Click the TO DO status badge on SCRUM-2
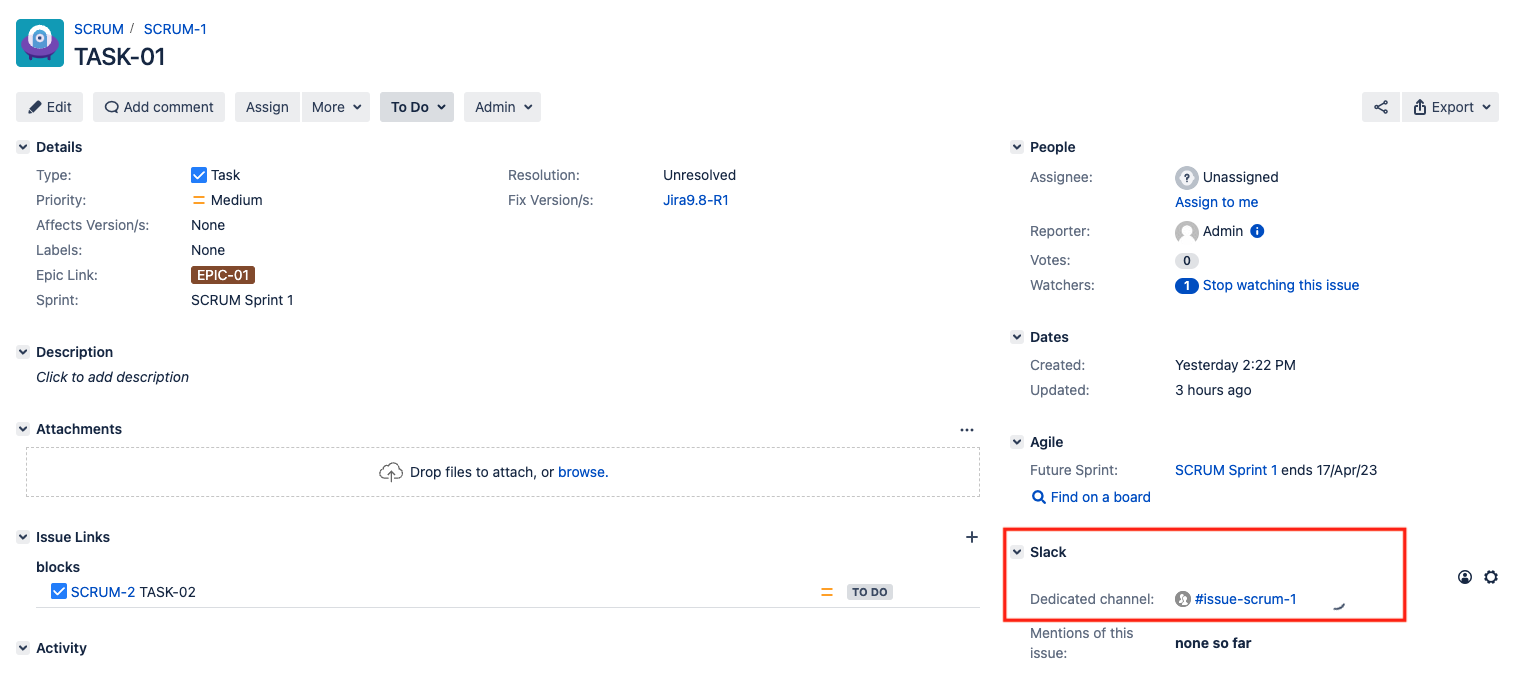The image size is (1518, 679). click(870, 592)
